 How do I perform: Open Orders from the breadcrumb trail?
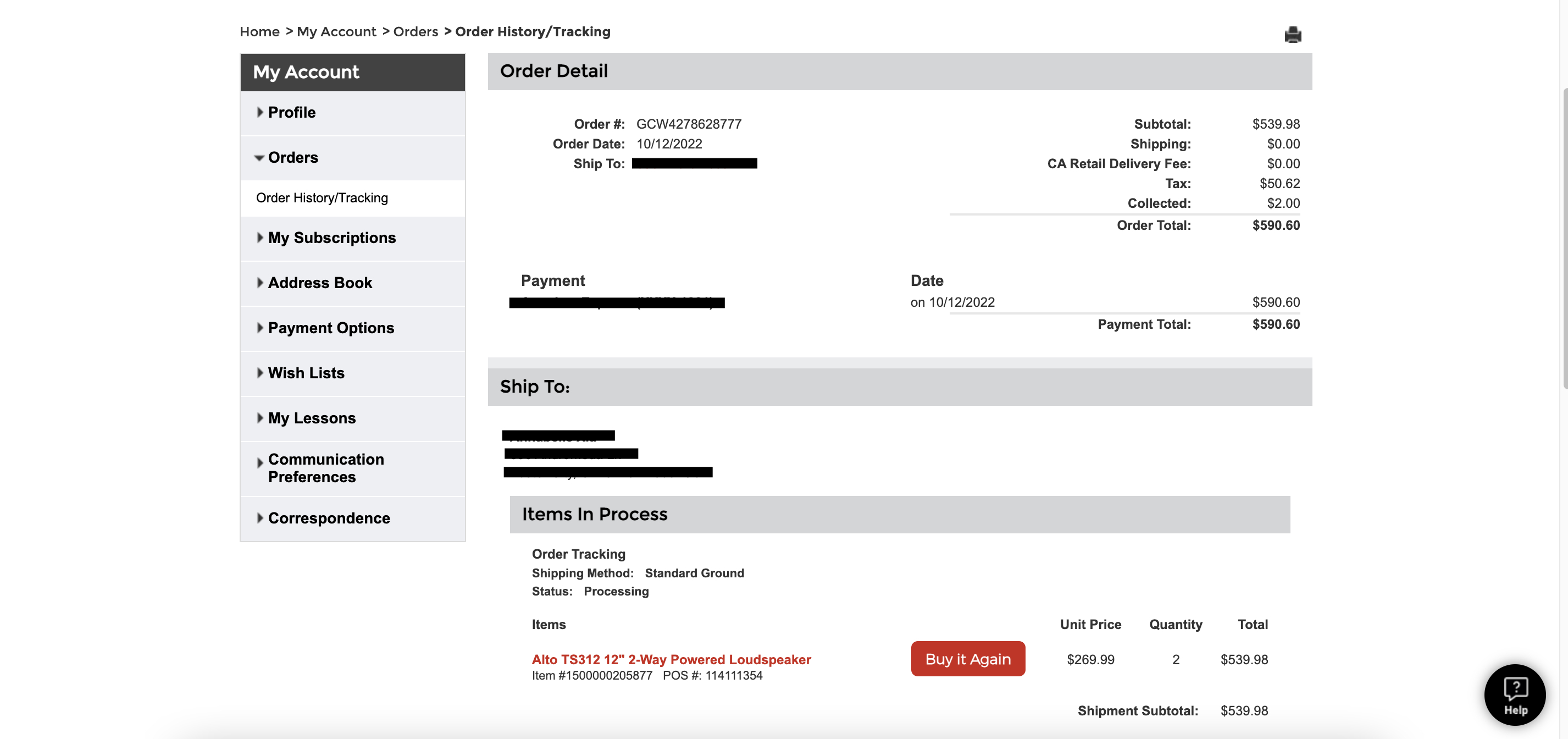(x=415, y=31)
